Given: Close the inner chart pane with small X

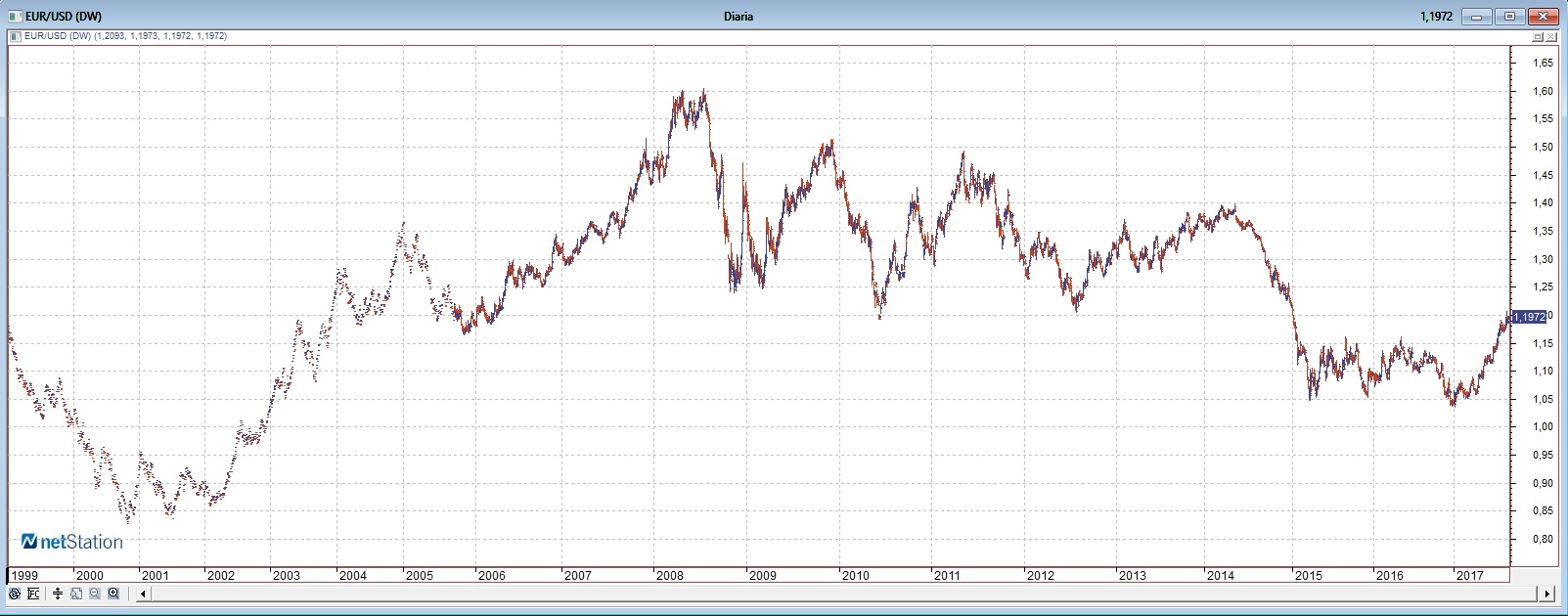Looking at the screenshot, I should (1551, 36).
